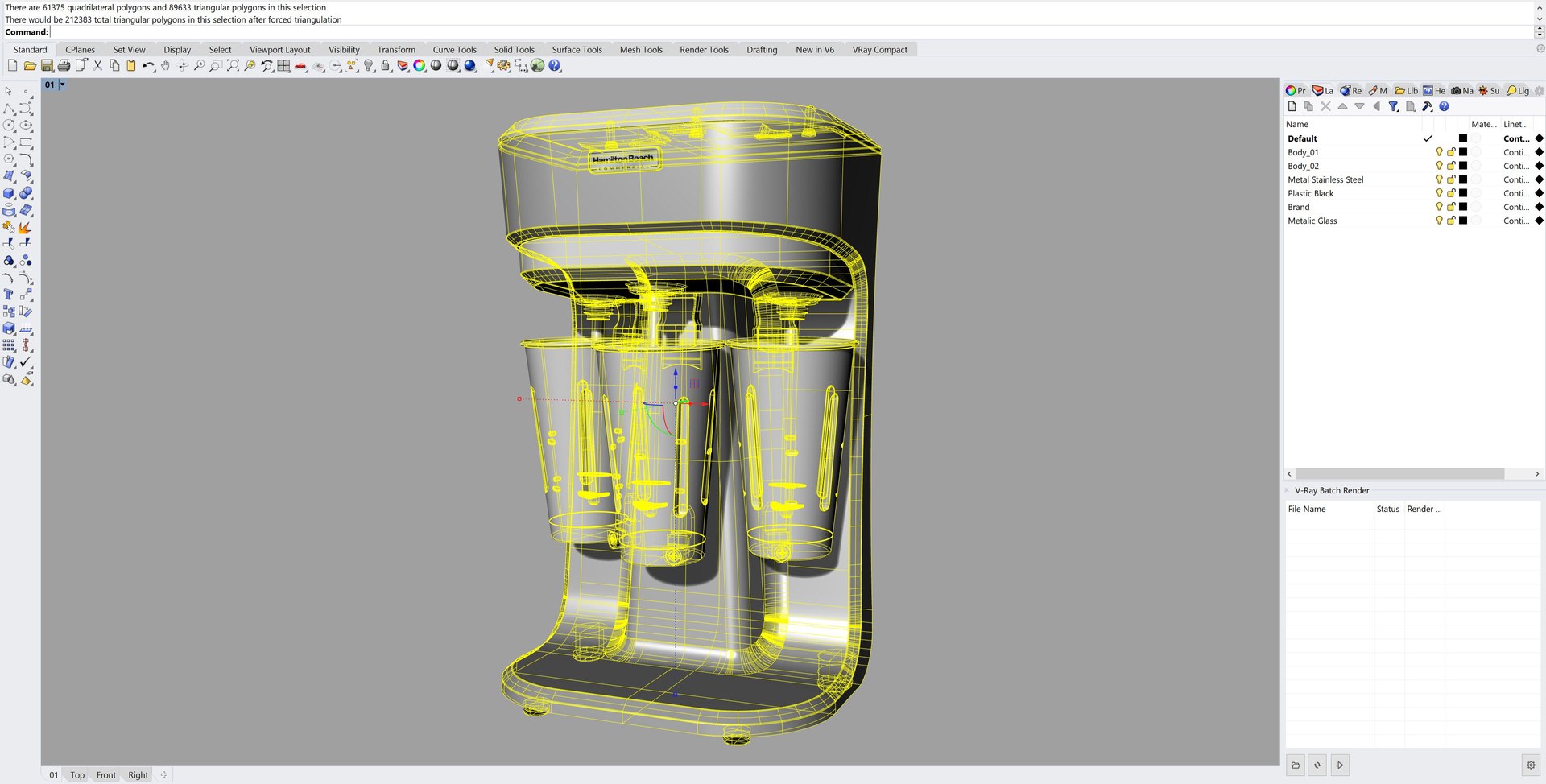Toggle visibility bulb for Metal Stainless Steel layer
The image size is (1546, 784).
[1439, 179]
